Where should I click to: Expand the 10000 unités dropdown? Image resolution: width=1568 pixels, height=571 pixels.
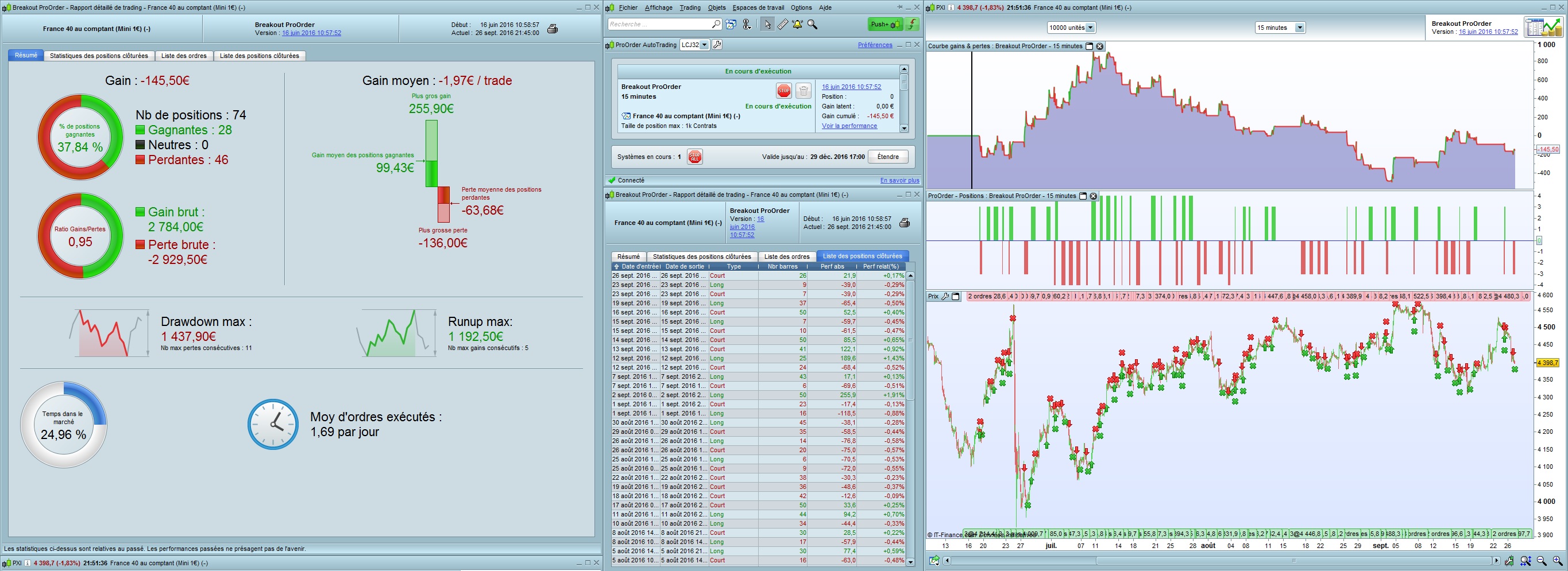click(1090, 28)
